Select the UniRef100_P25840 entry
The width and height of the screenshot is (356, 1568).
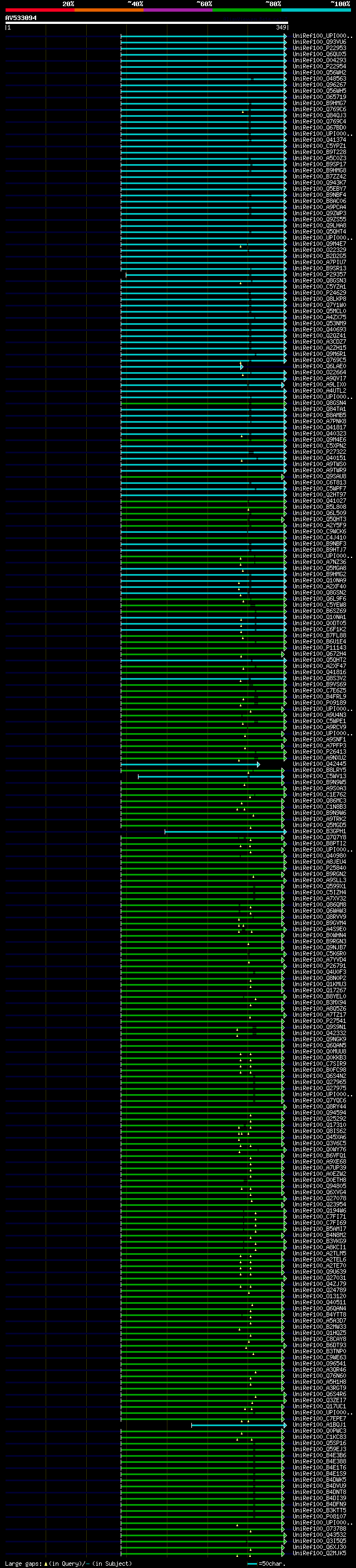click(x=319, y=868)
